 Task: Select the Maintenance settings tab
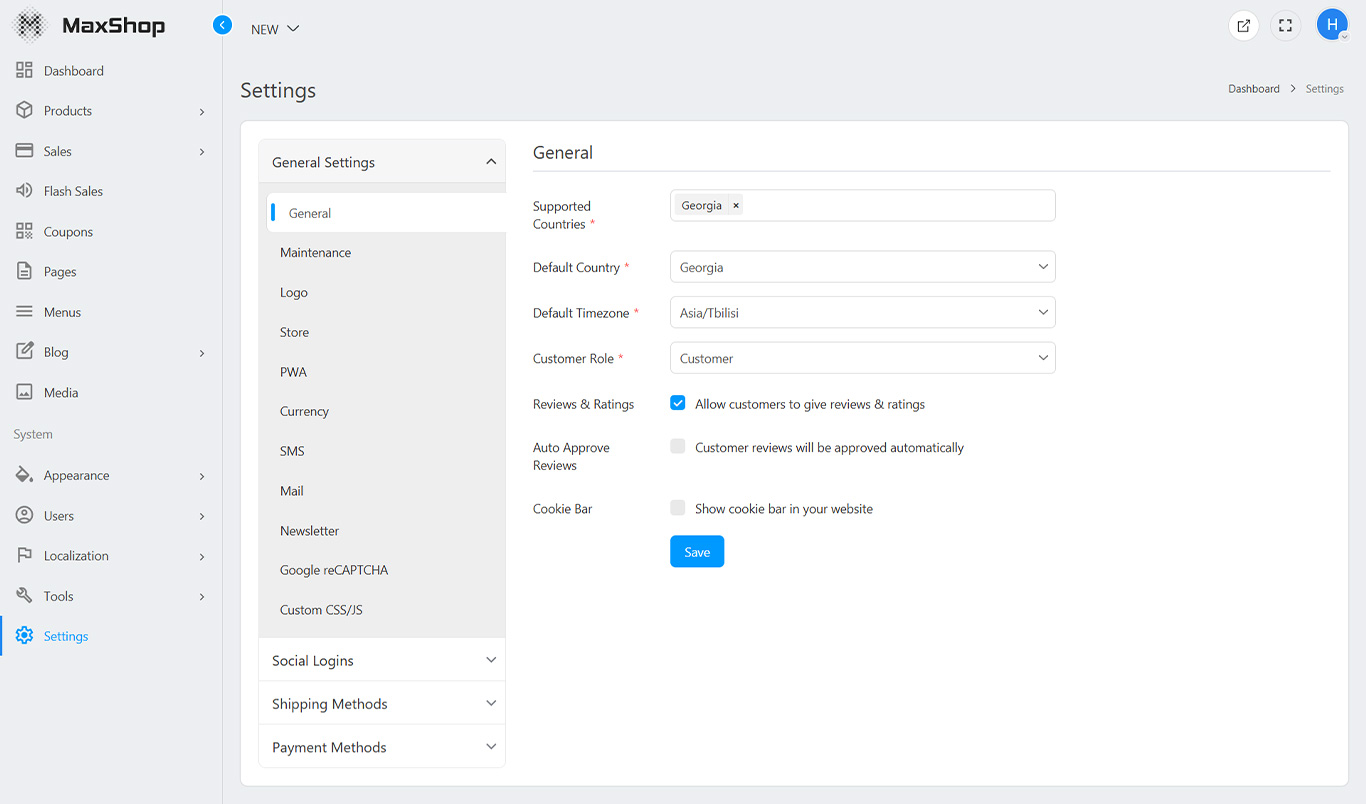pyautogui.click(x=315, y=253)
